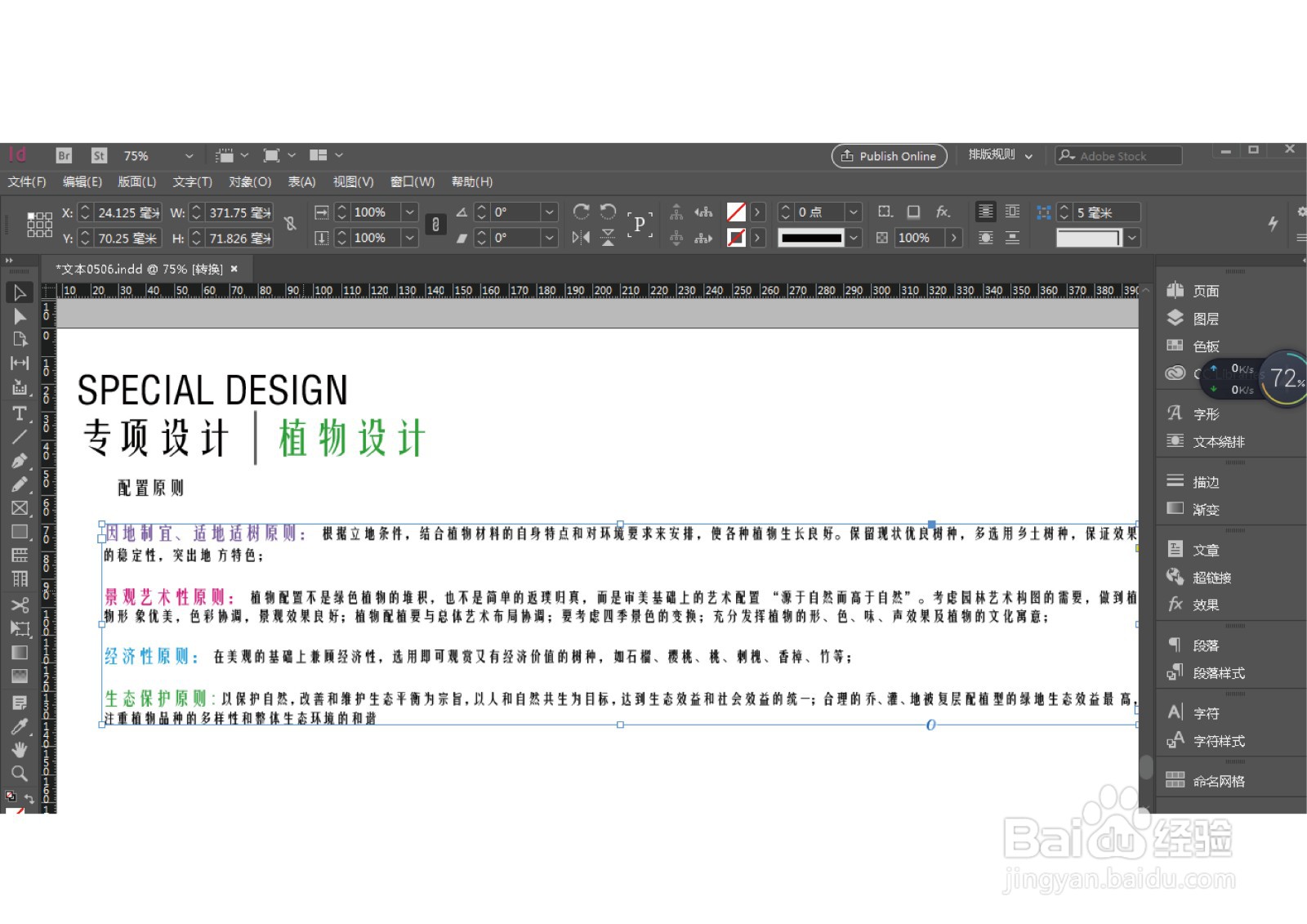Select the Direct Selection tool
Viewport: 1307px width, 924px height.
point(20,316)
